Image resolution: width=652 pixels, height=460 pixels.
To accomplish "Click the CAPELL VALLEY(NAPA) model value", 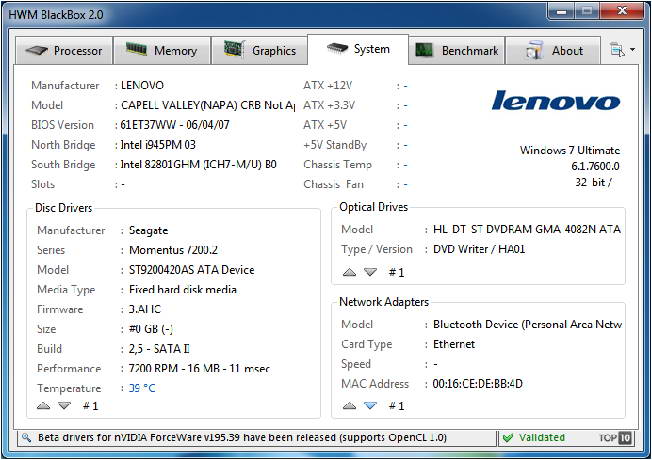I will (207, 105).
